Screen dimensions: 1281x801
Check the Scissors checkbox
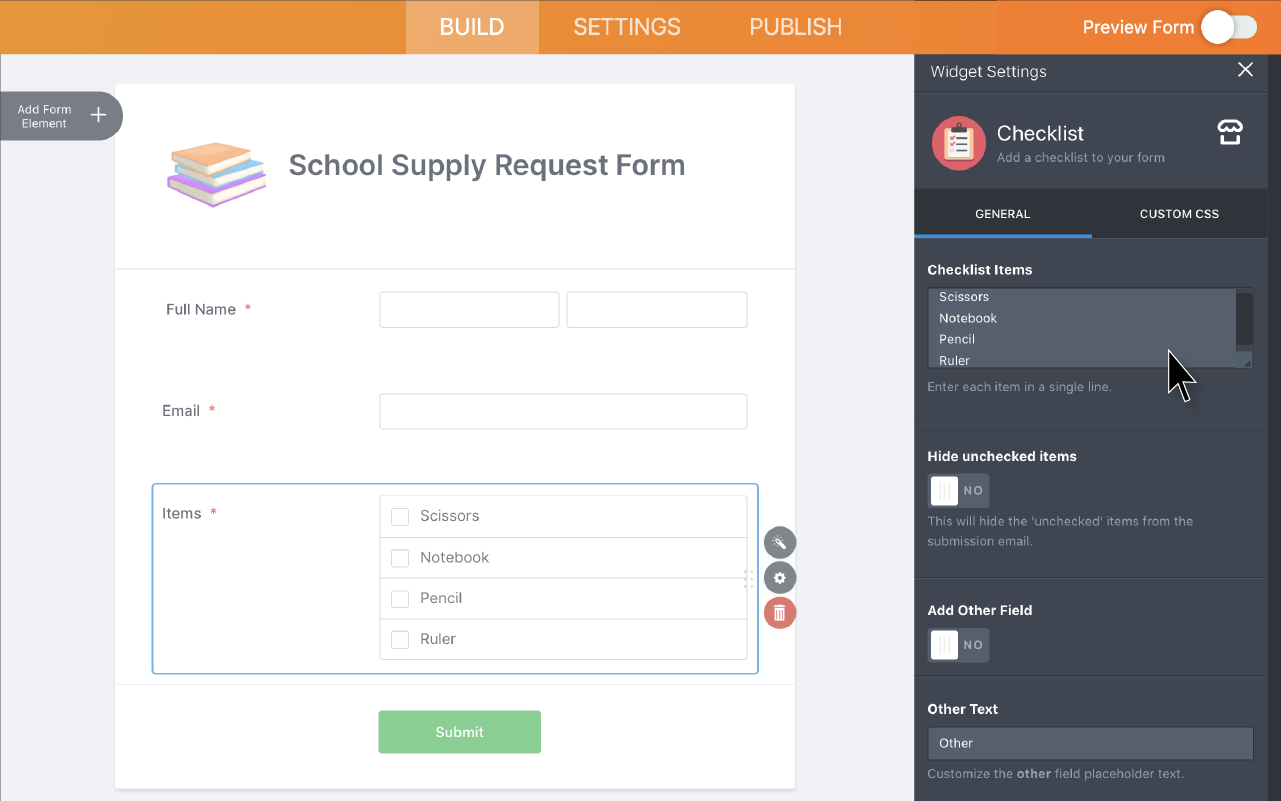(x=400, y=516)
